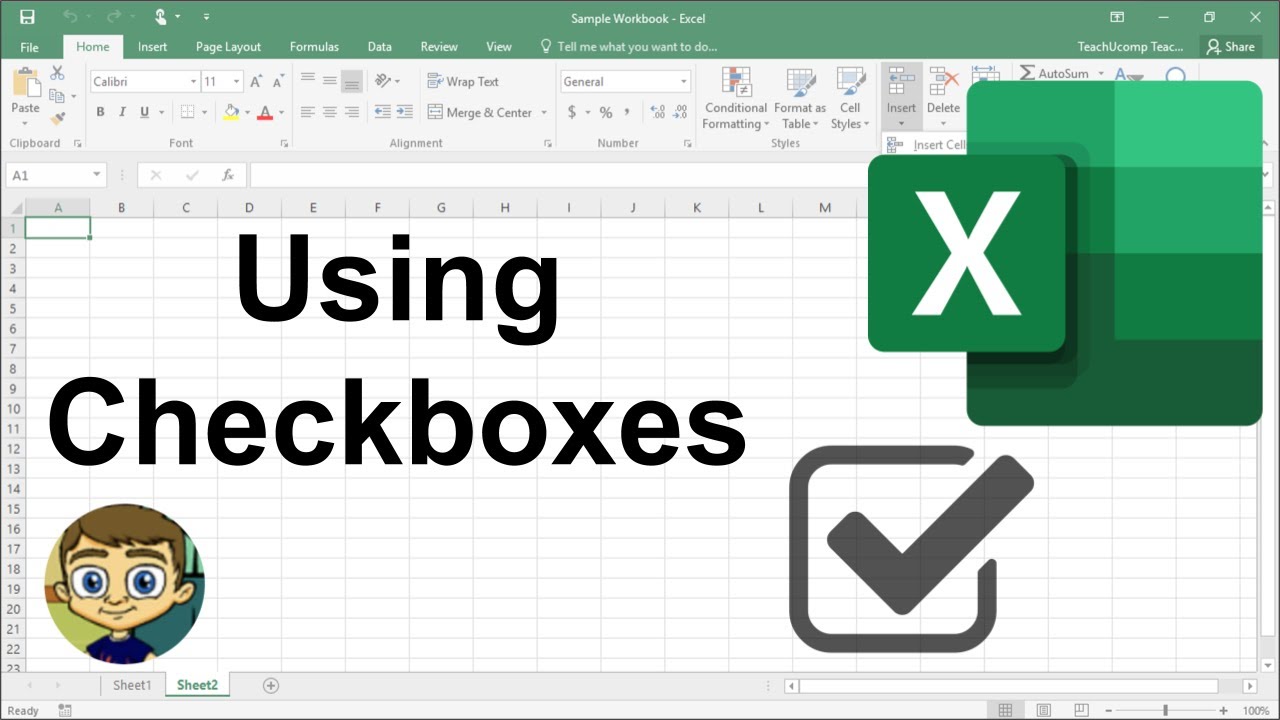Open the File tab

point(30,47)
